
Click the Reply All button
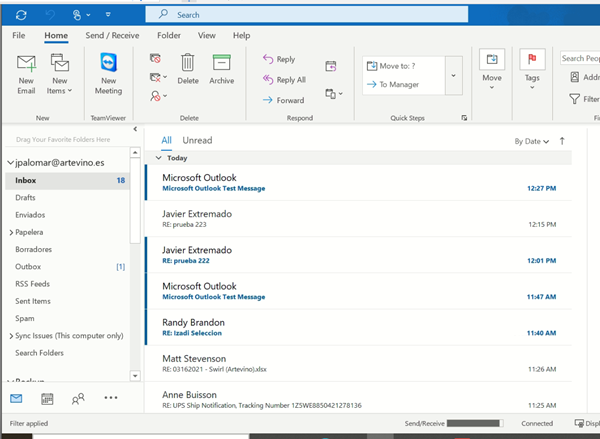click(284, 80)
